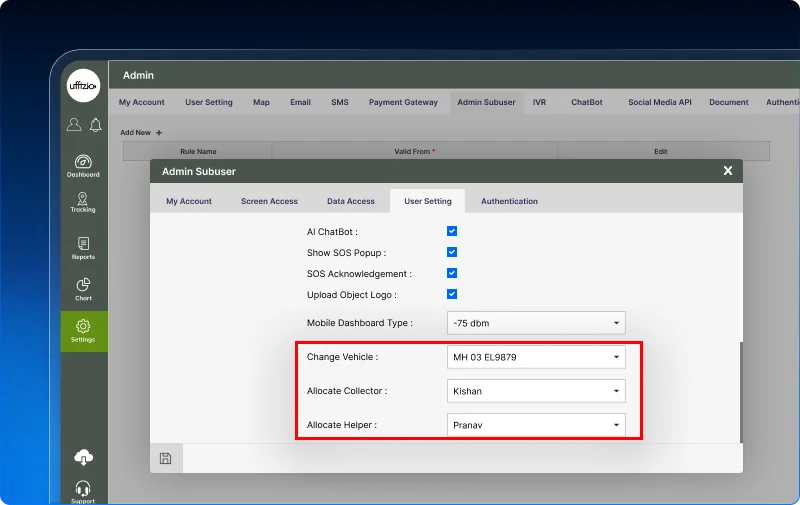
Task: Open Settings in sidebar
Action: click(84, 332)
